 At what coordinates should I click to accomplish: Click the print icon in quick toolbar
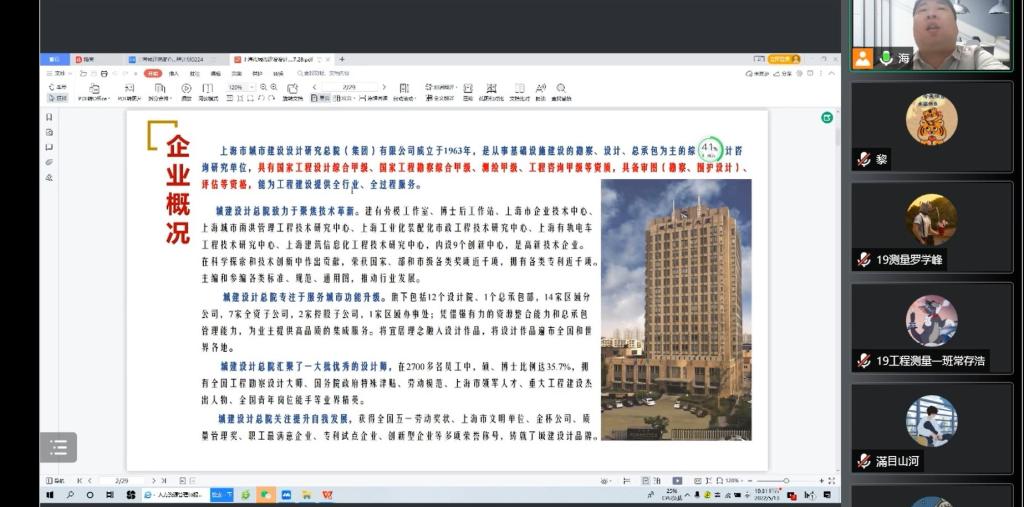pos(103,73)
